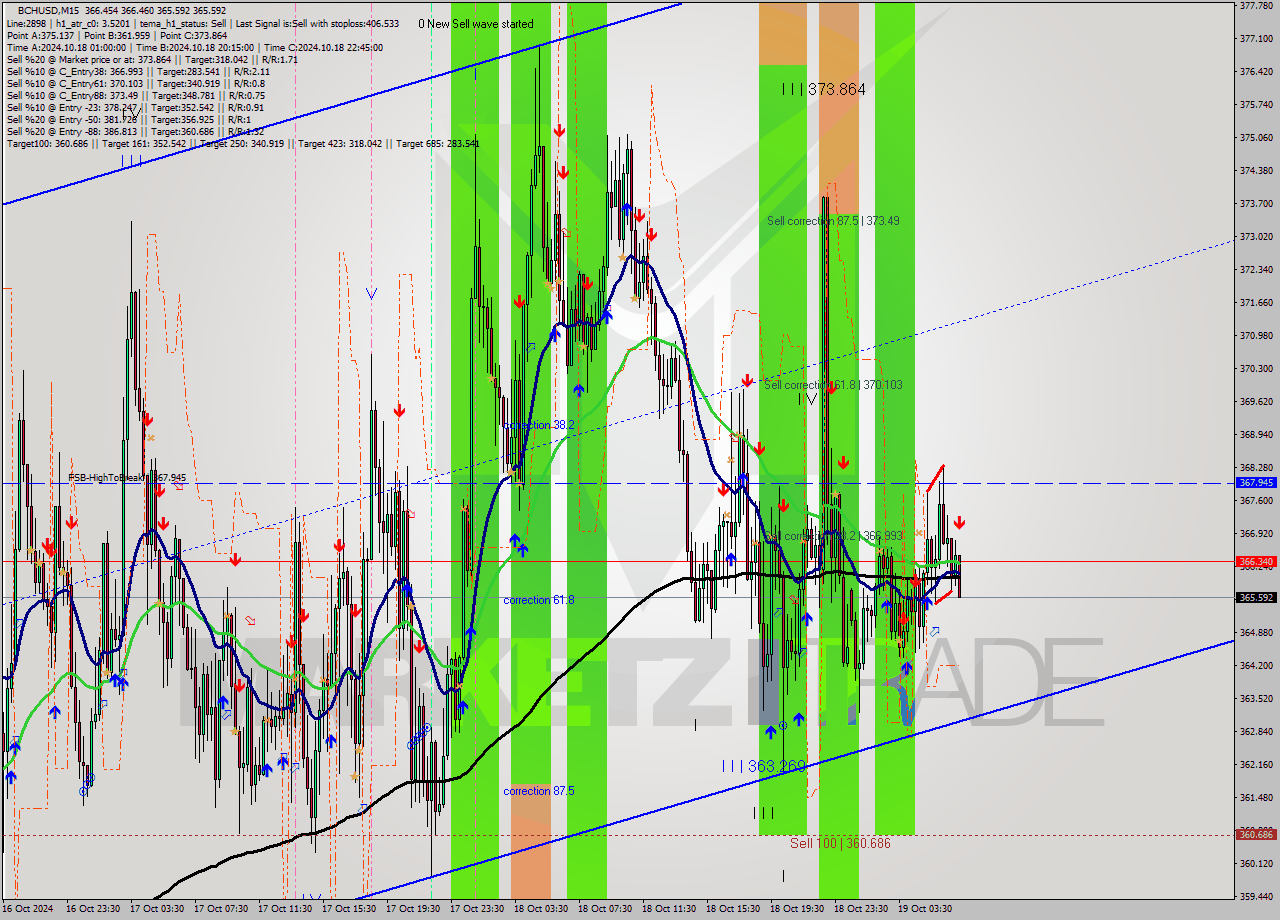Select the blue 'correction 87.5' label
The image size is (1280, 920).
pyautogui.click(x=539, y=791)
